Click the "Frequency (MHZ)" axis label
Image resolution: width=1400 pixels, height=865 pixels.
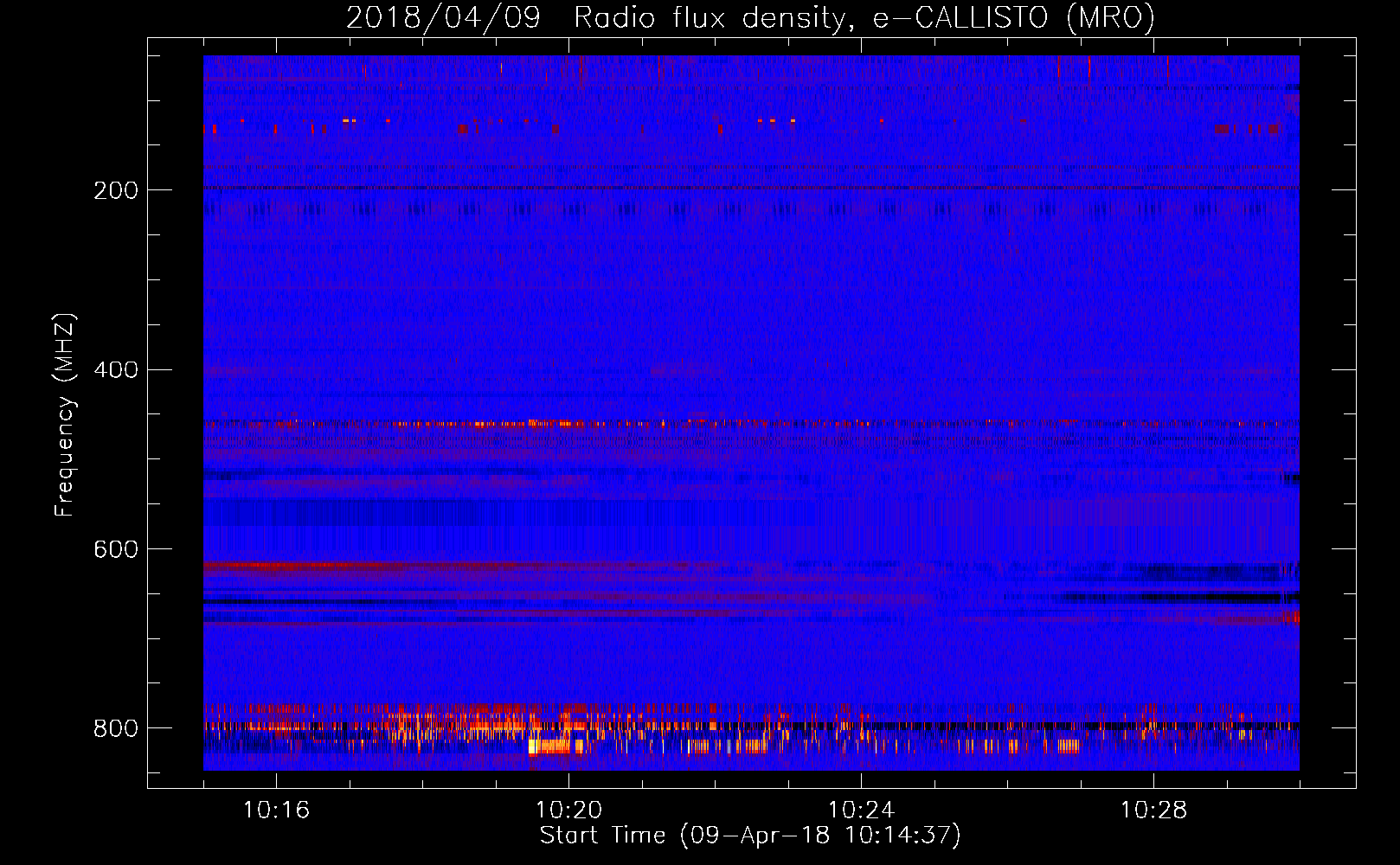tap(64, 415)
